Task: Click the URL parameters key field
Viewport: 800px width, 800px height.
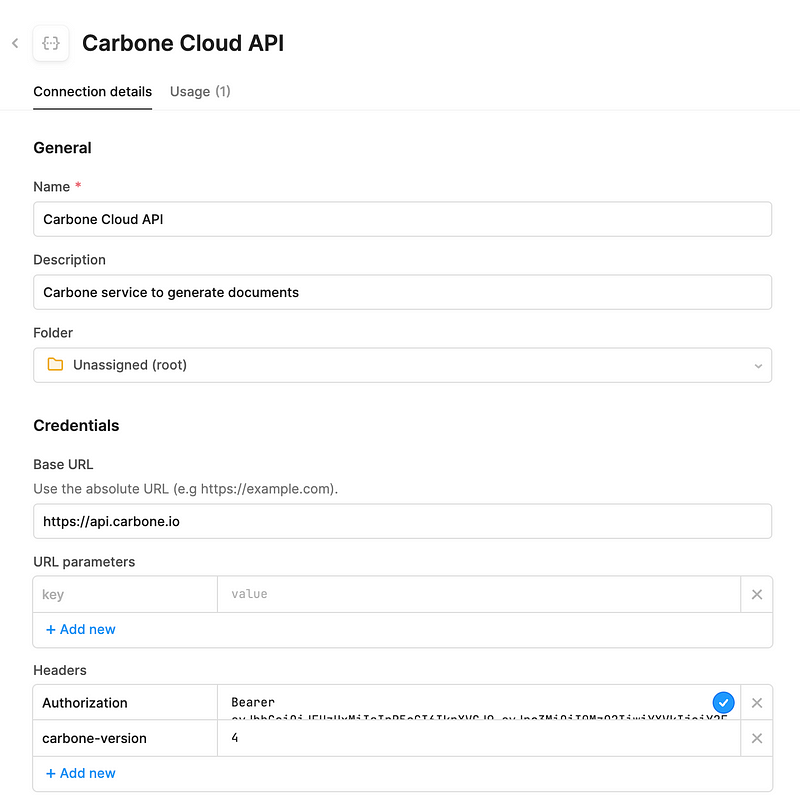Action: pos(125,594)
